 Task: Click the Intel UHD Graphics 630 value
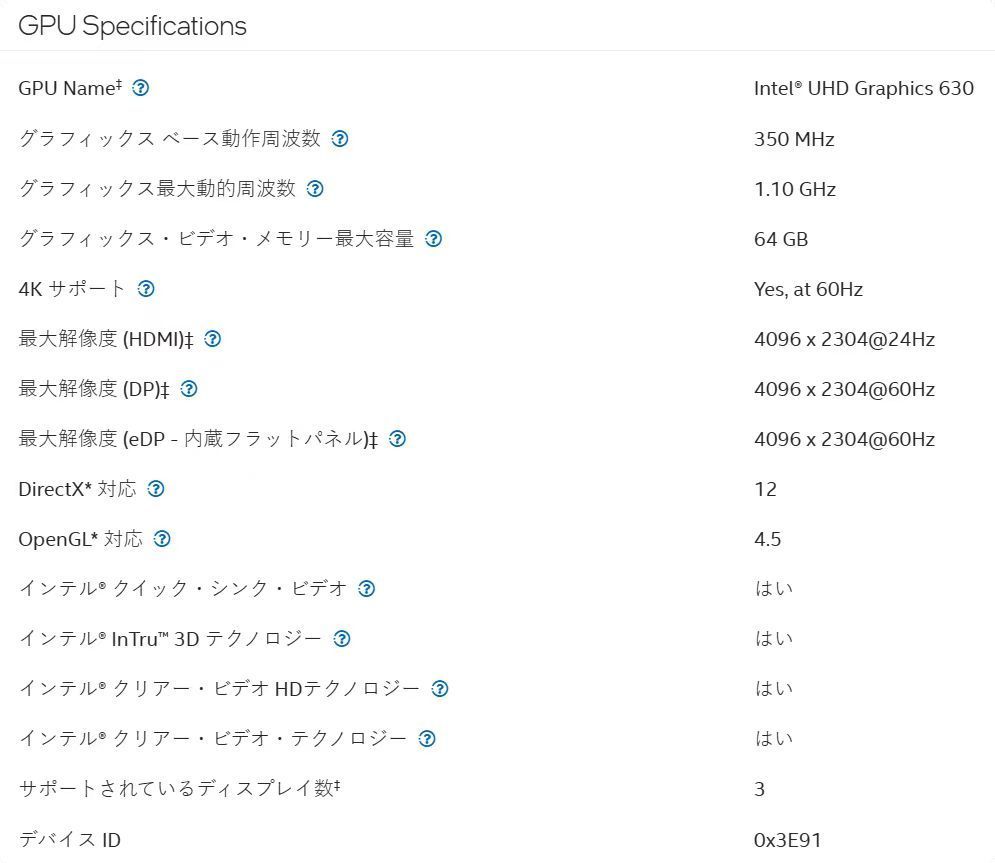[x=863, y=88]
